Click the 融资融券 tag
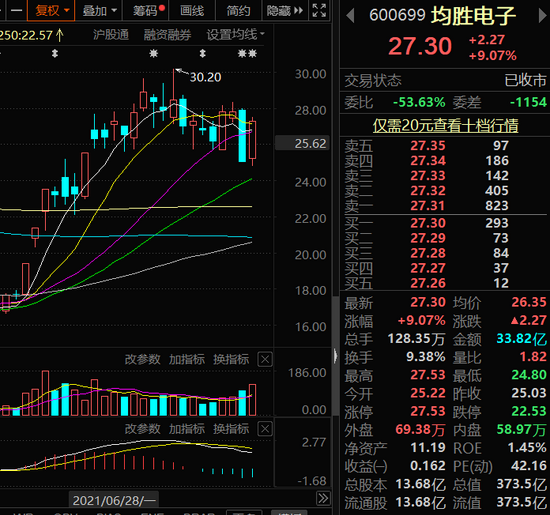Viewport: 550px width, 515px height. pyautogui.click(x=167, y=35)
